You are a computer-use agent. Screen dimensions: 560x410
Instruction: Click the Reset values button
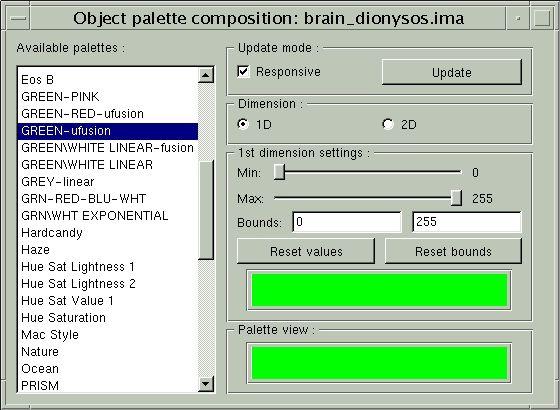point(306,251)
